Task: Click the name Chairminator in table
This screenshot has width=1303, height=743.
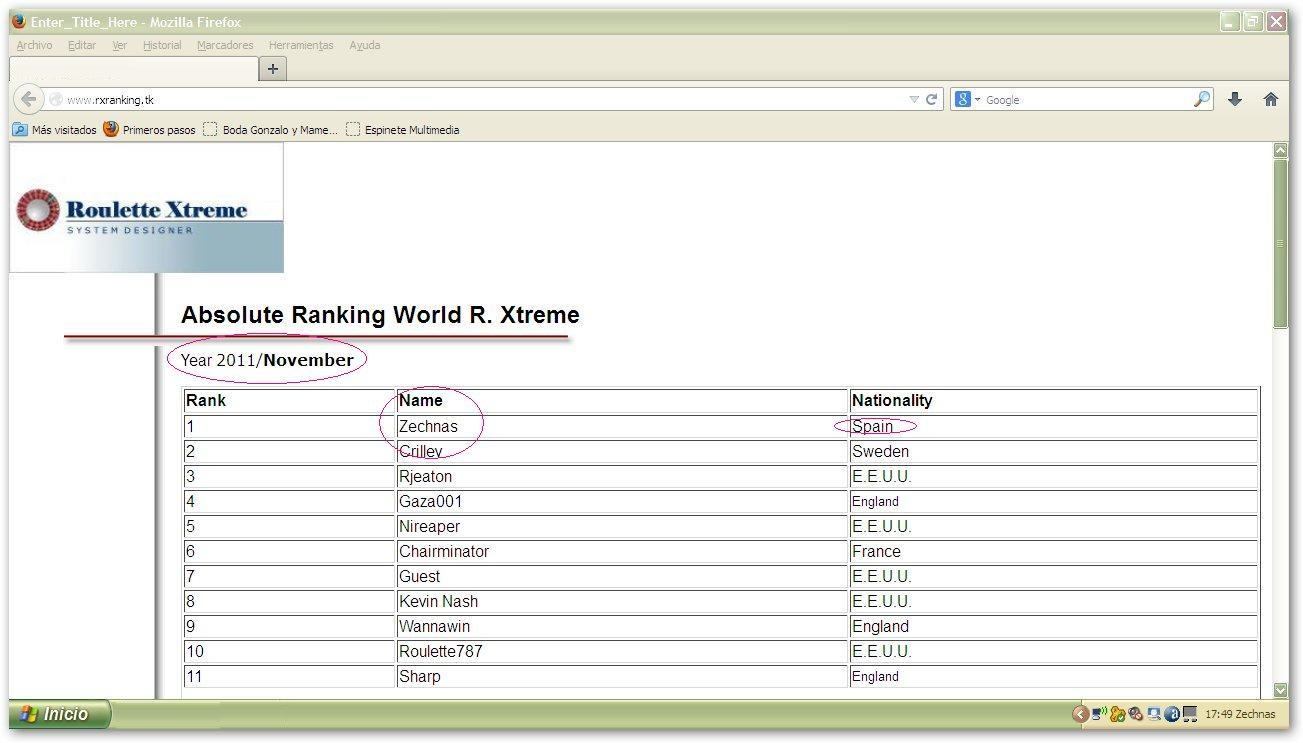Action: [444, 551]
